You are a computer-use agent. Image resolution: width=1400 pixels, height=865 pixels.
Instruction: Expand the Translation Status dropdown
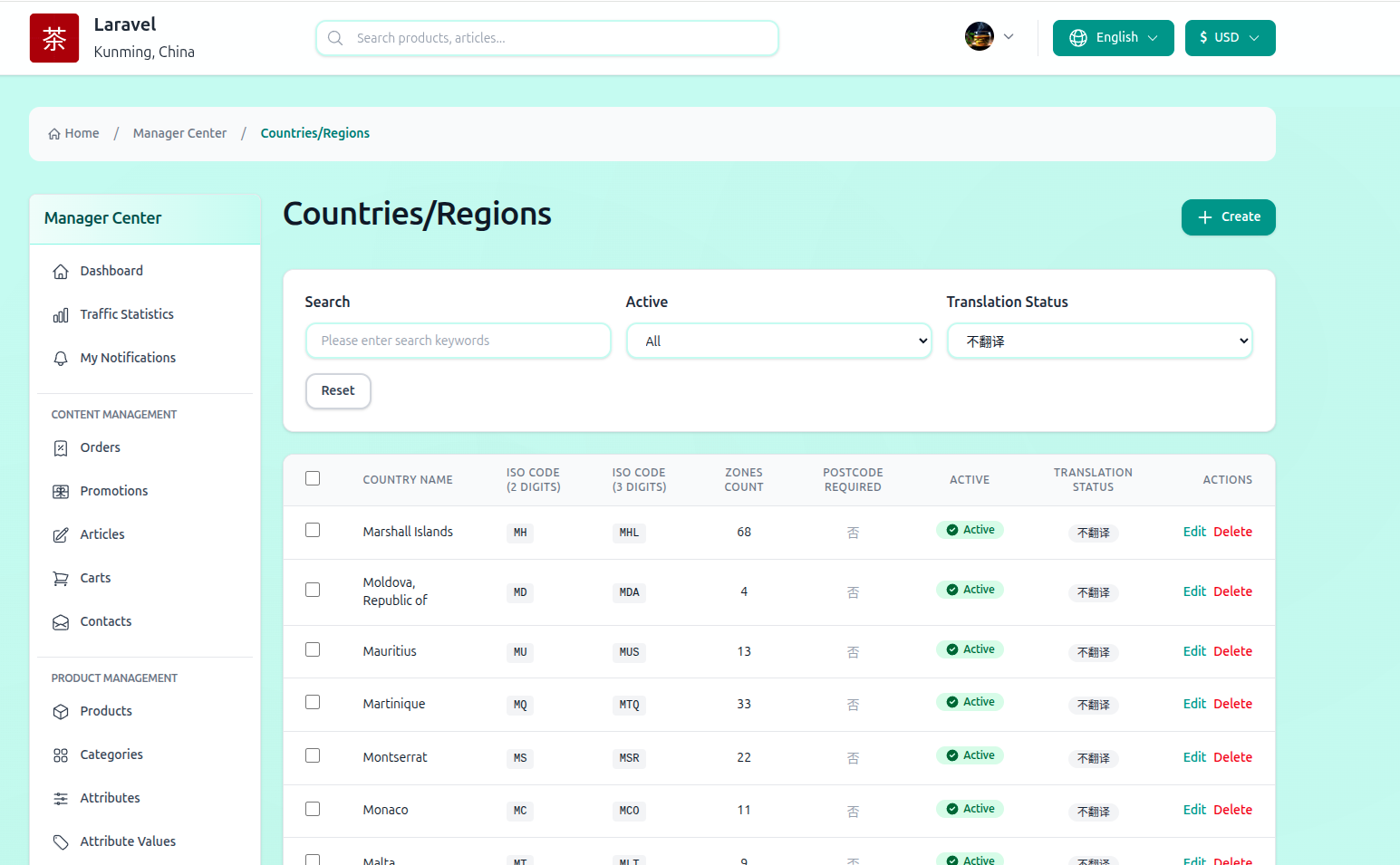coord(1100,341)
